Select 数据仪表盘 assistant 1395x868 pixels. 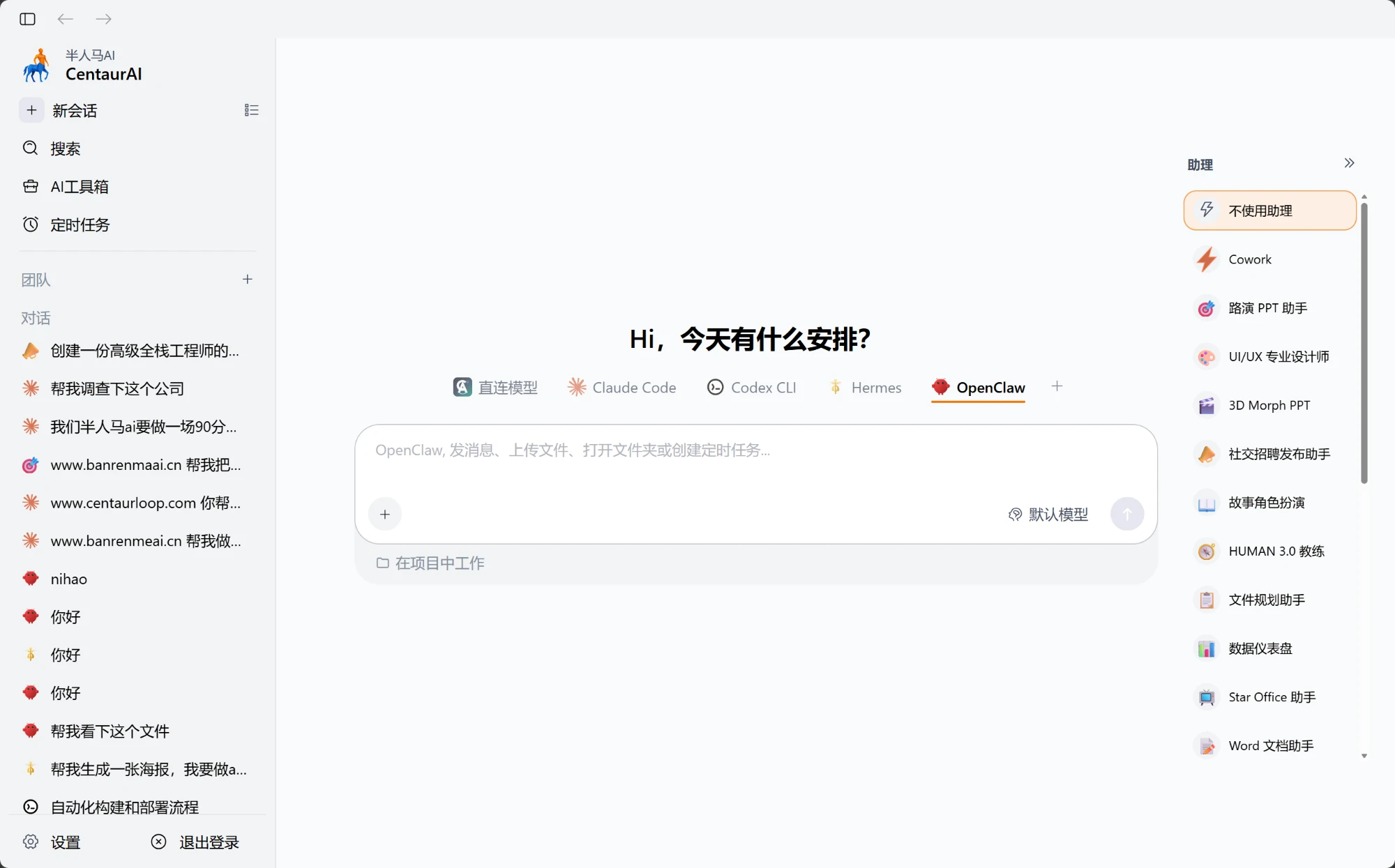click(x=1270, y=649)
